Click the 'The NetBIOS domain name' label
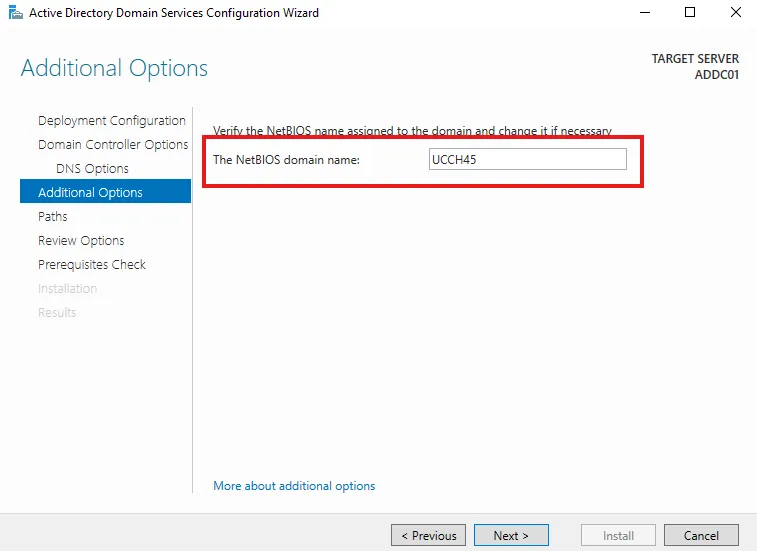Image resolution: width=757 pixels, height=551 pixels. pos(286,160)
